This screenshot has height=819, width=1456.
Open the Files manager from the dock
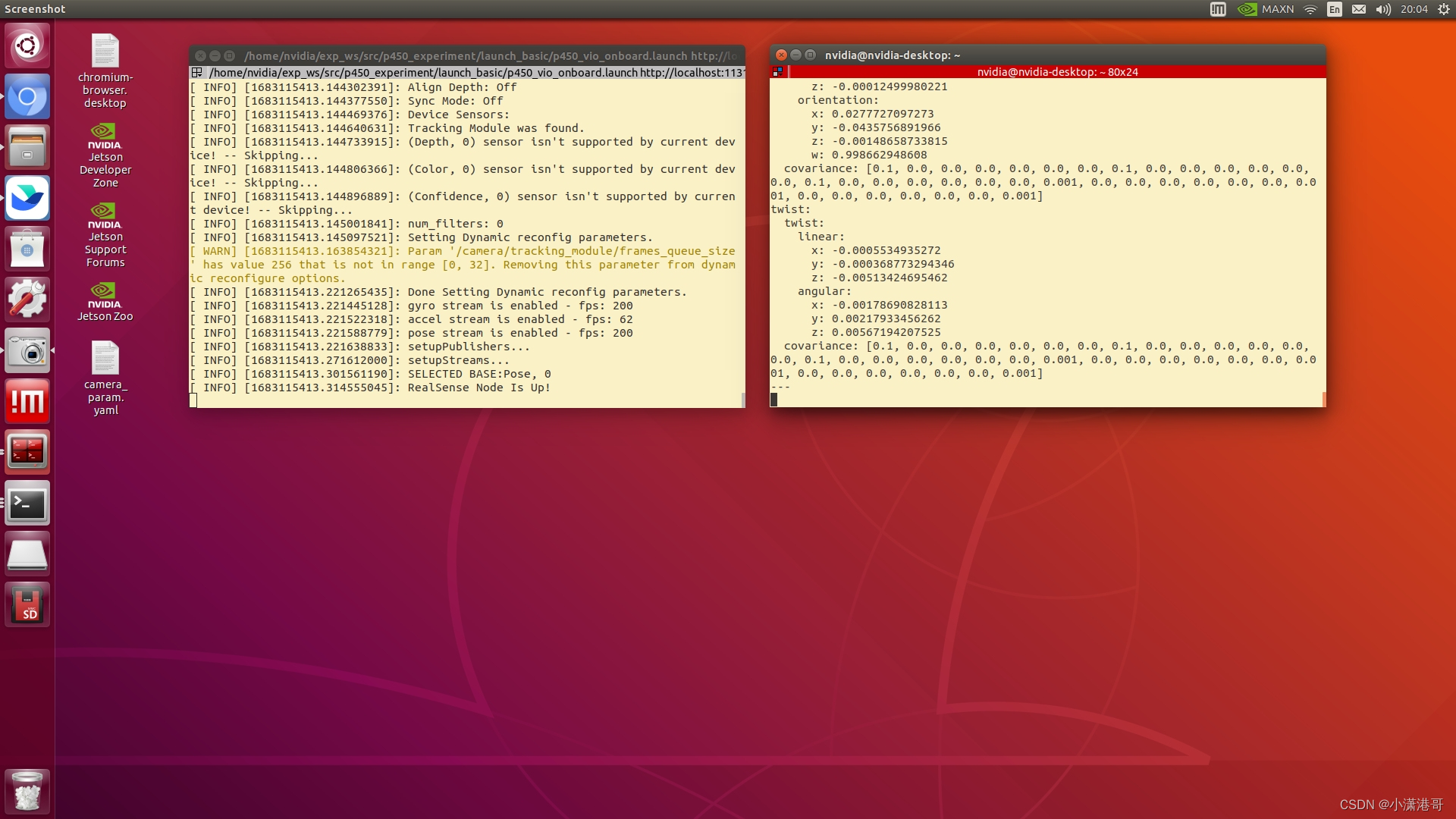click(27, 147)
